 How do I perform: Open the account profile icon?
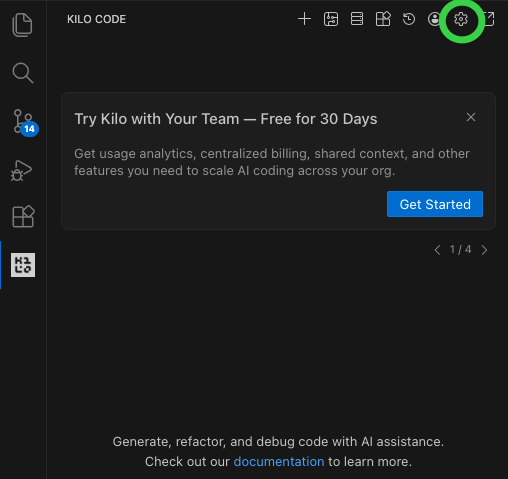click(434, 19)
